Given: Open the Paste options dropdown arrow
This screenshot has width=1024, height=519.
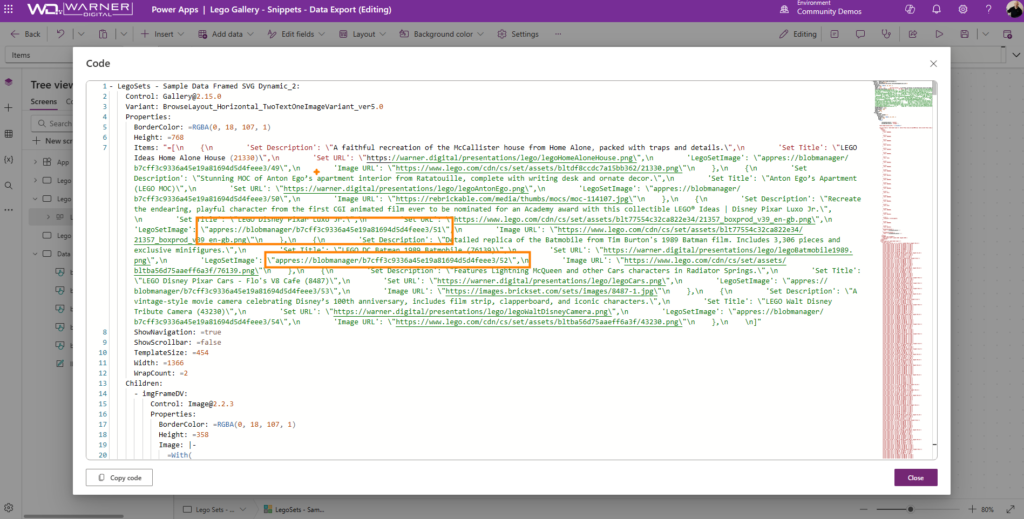Looking at the screenshot, I should [123, 34].
